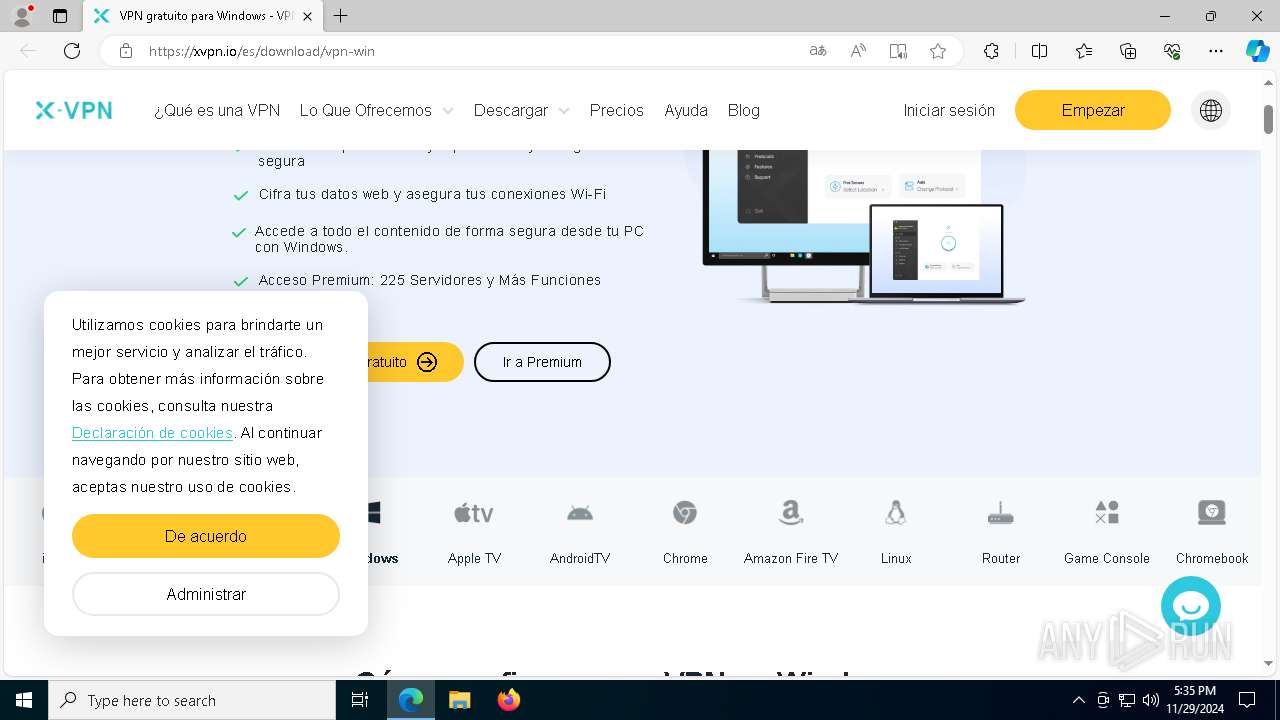The width and height of the screenshot is (1280, 720).
Task: Click Iniciar sesión link
Action: pyautogui.click(x=949, y=110)
